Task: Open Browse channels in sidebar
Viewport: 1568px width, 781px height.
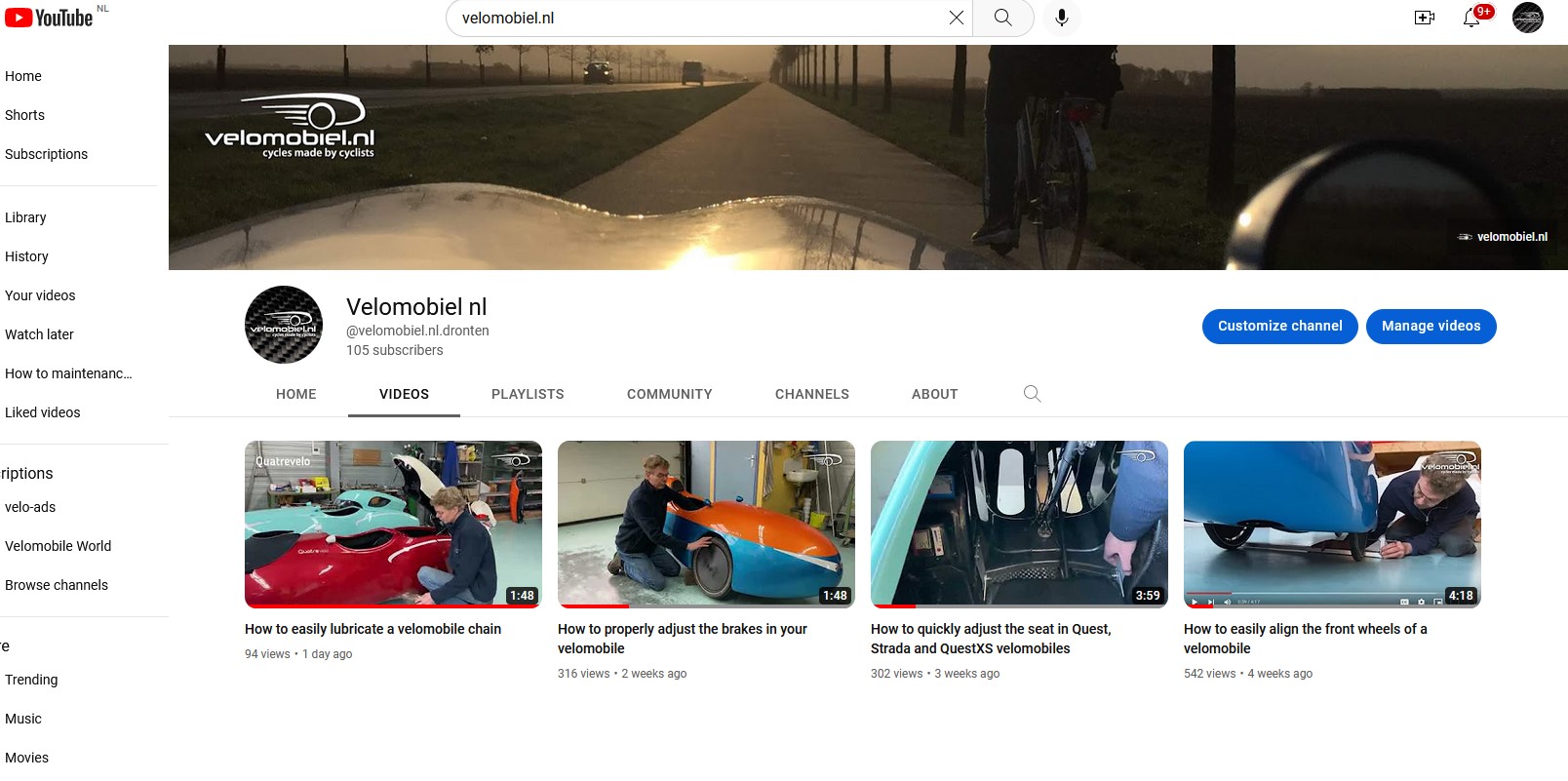Action: (57, 585)
